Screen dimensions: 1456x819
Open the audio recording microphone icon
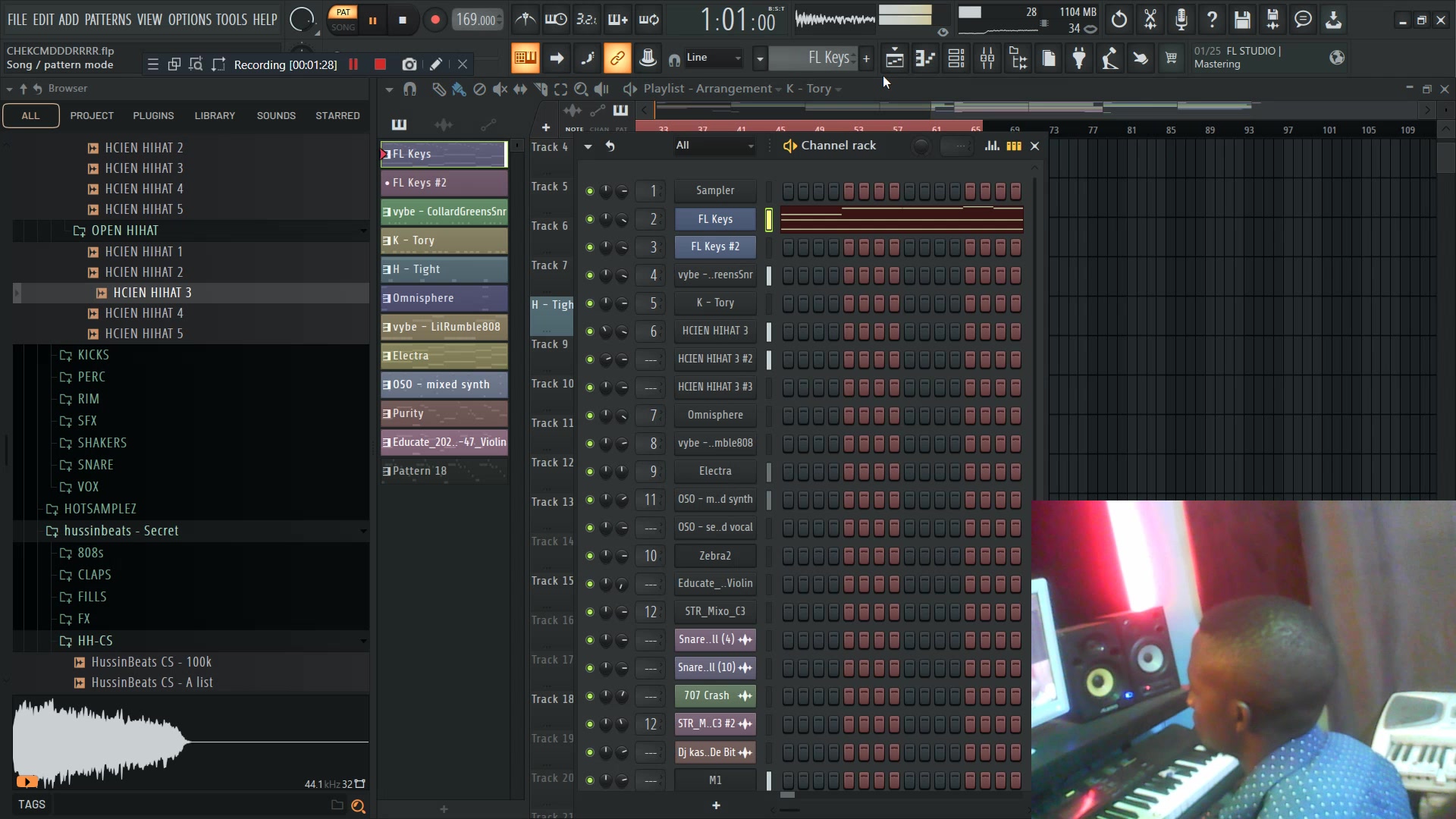click(x=1181, y=20)
